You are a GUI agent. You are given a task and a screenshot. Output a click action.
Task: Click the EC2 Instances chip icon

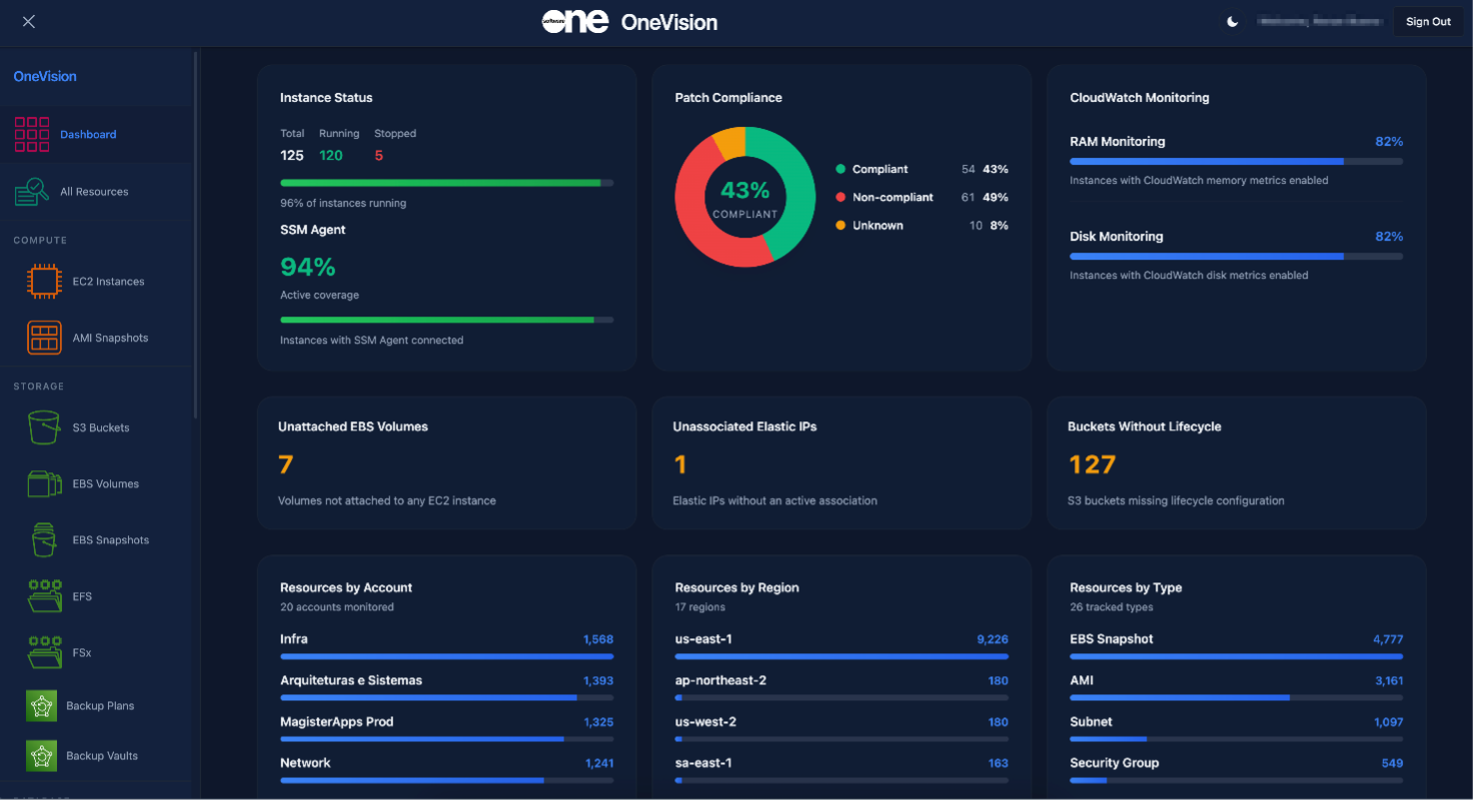(44, 282)
